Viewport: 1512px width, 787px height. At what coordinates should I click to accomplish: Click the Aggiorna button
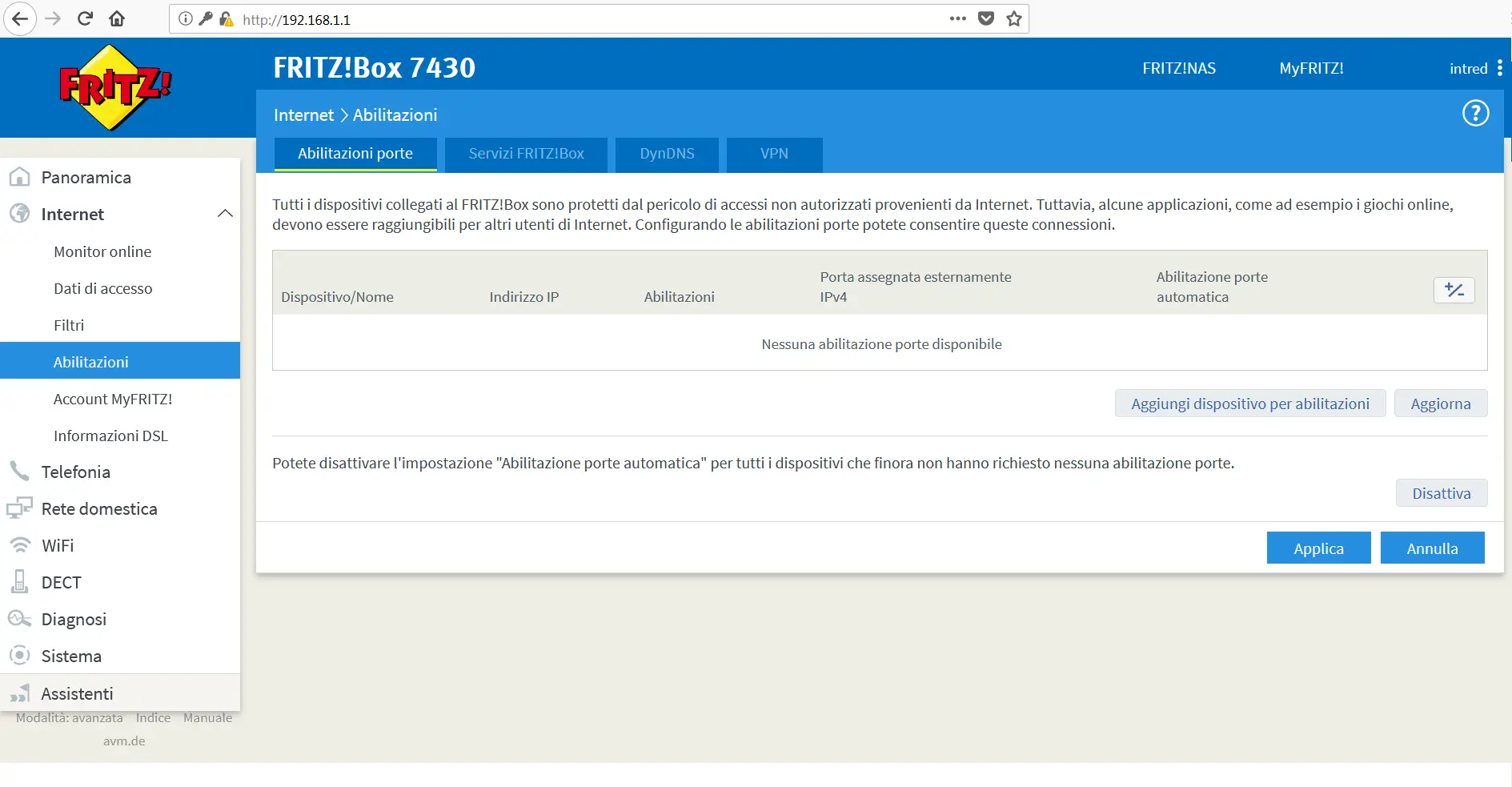(1441, 404)
